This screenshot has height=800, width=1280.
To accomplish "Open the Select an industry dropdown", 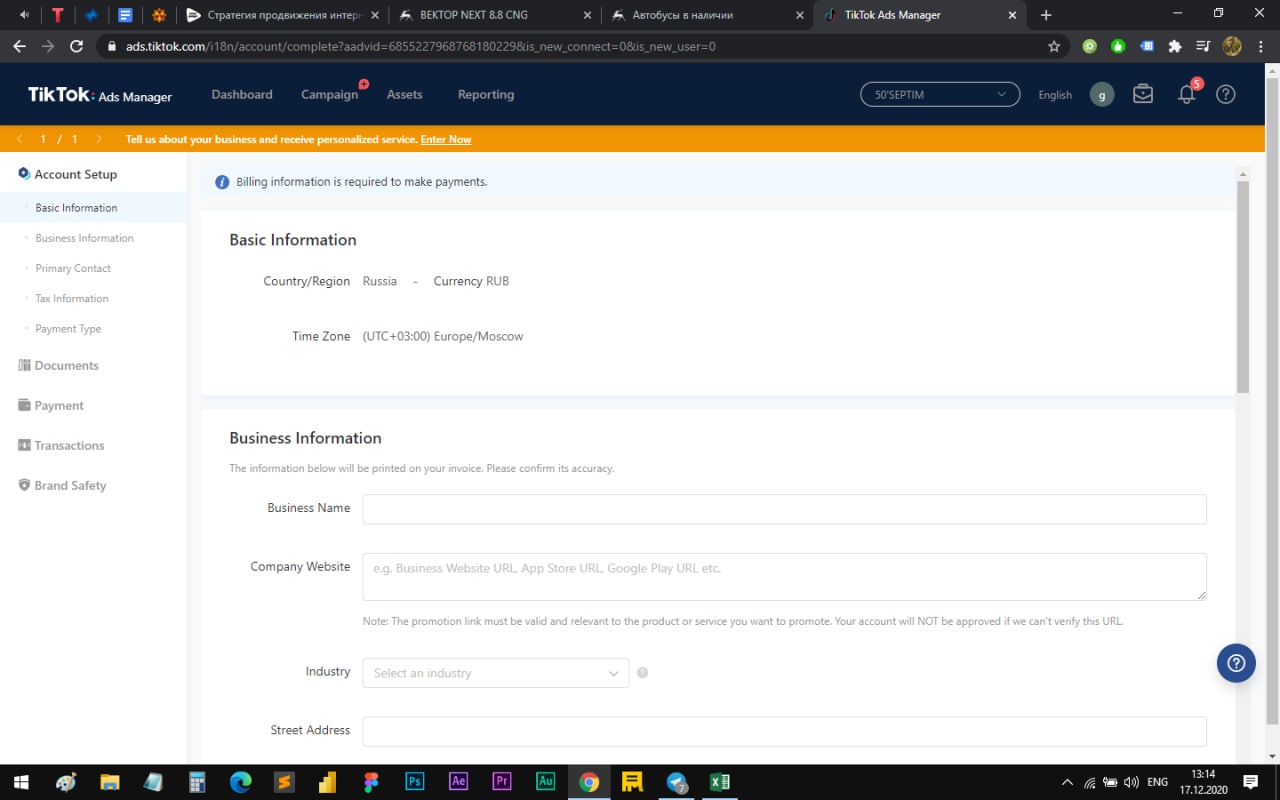I will (496, 673).
